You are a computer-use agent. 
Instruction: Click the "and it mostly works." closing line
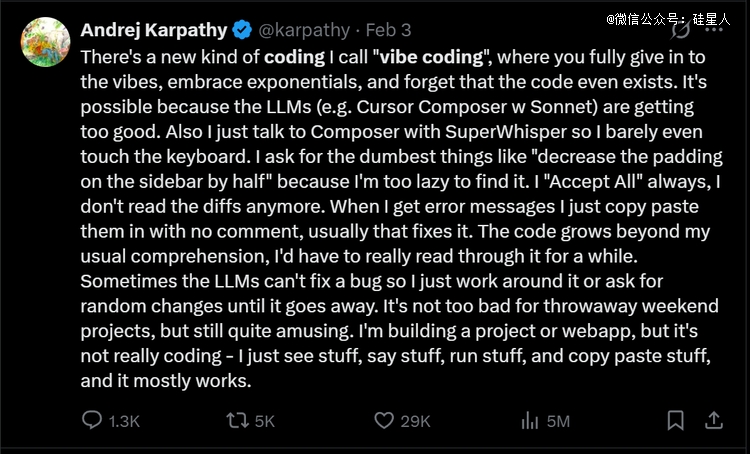point(165,381)
